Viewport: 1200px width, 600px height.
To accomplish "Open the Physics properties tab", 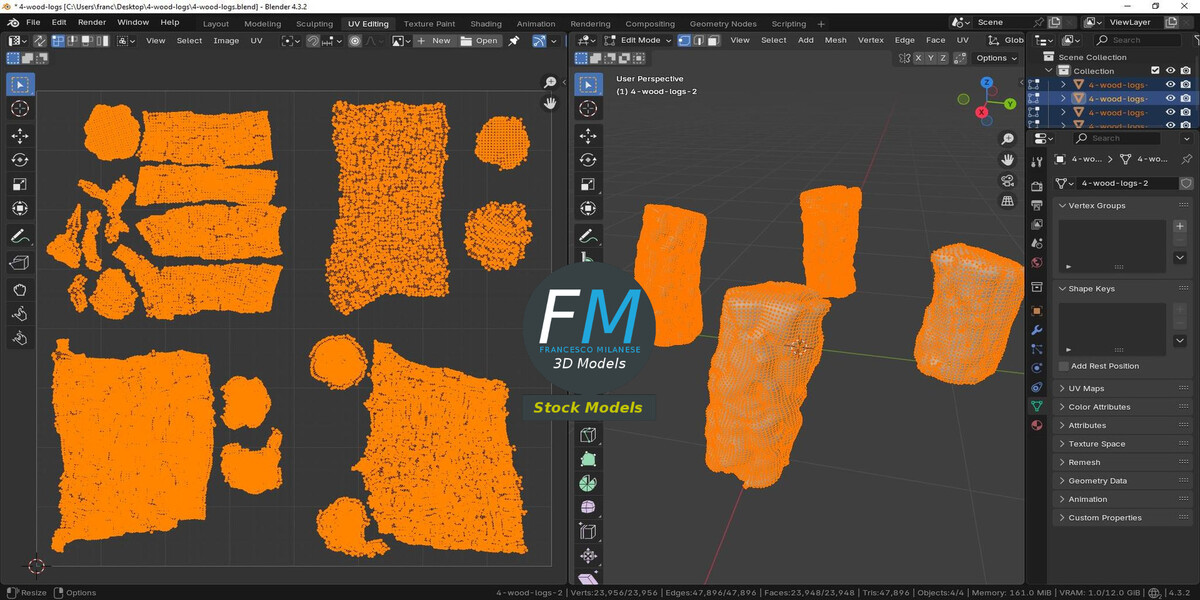I will pos(1037,368).
